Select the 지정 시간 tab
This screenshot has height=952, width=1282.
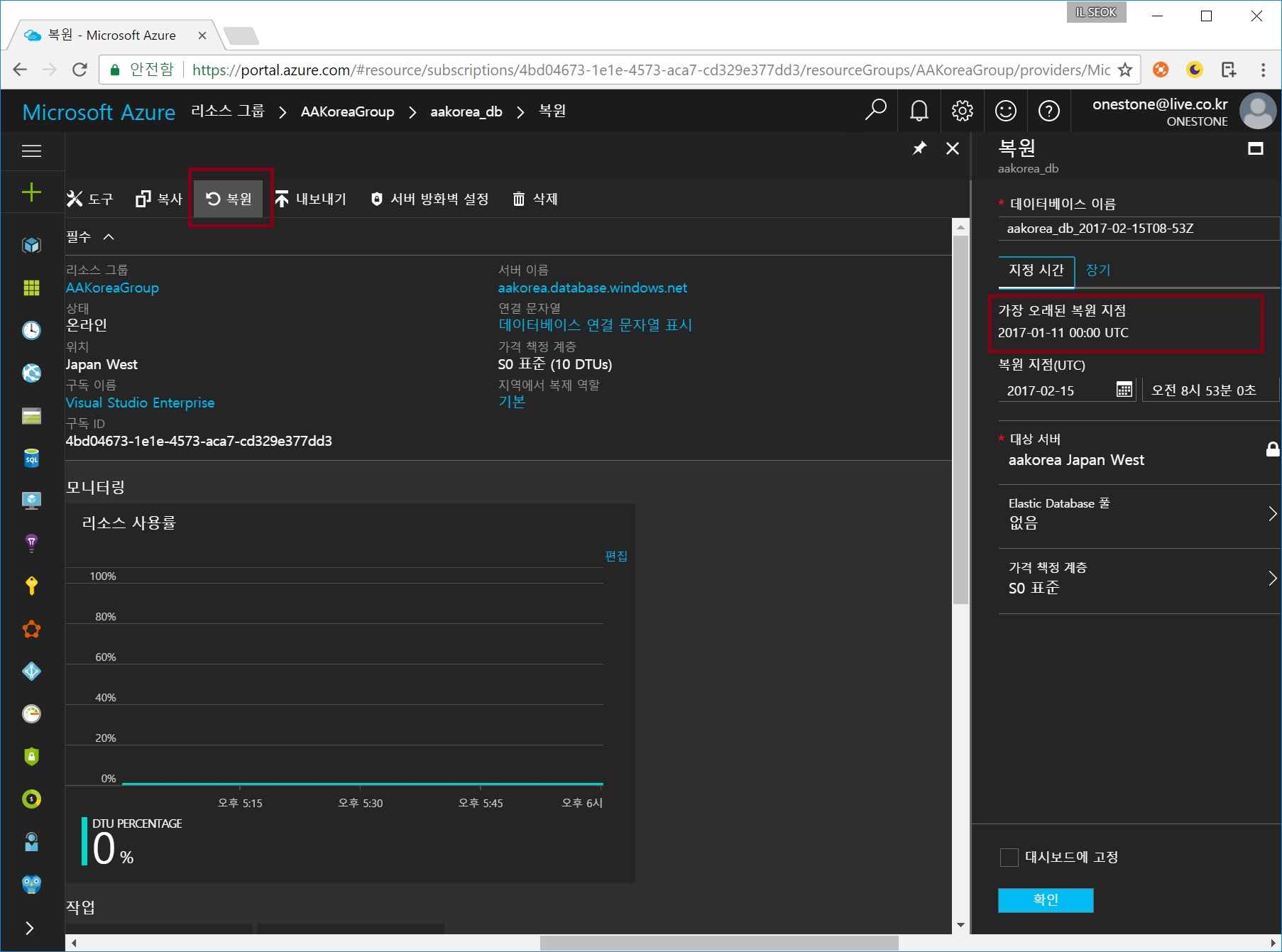[x=1036, y=270]
